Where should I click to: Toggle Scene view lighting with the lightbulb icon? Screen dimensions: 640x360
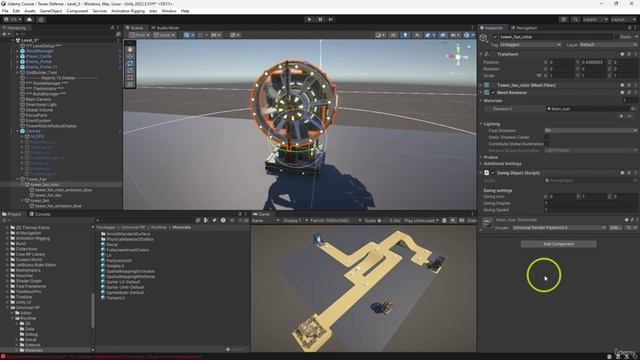click(405, 35)
